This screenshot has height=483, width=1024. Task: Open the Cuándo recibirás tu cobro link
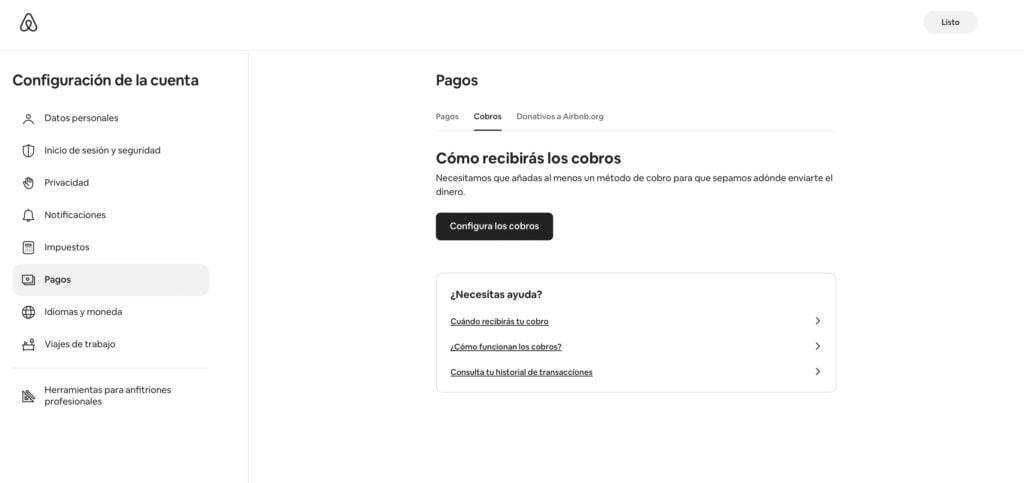point(499,322)
